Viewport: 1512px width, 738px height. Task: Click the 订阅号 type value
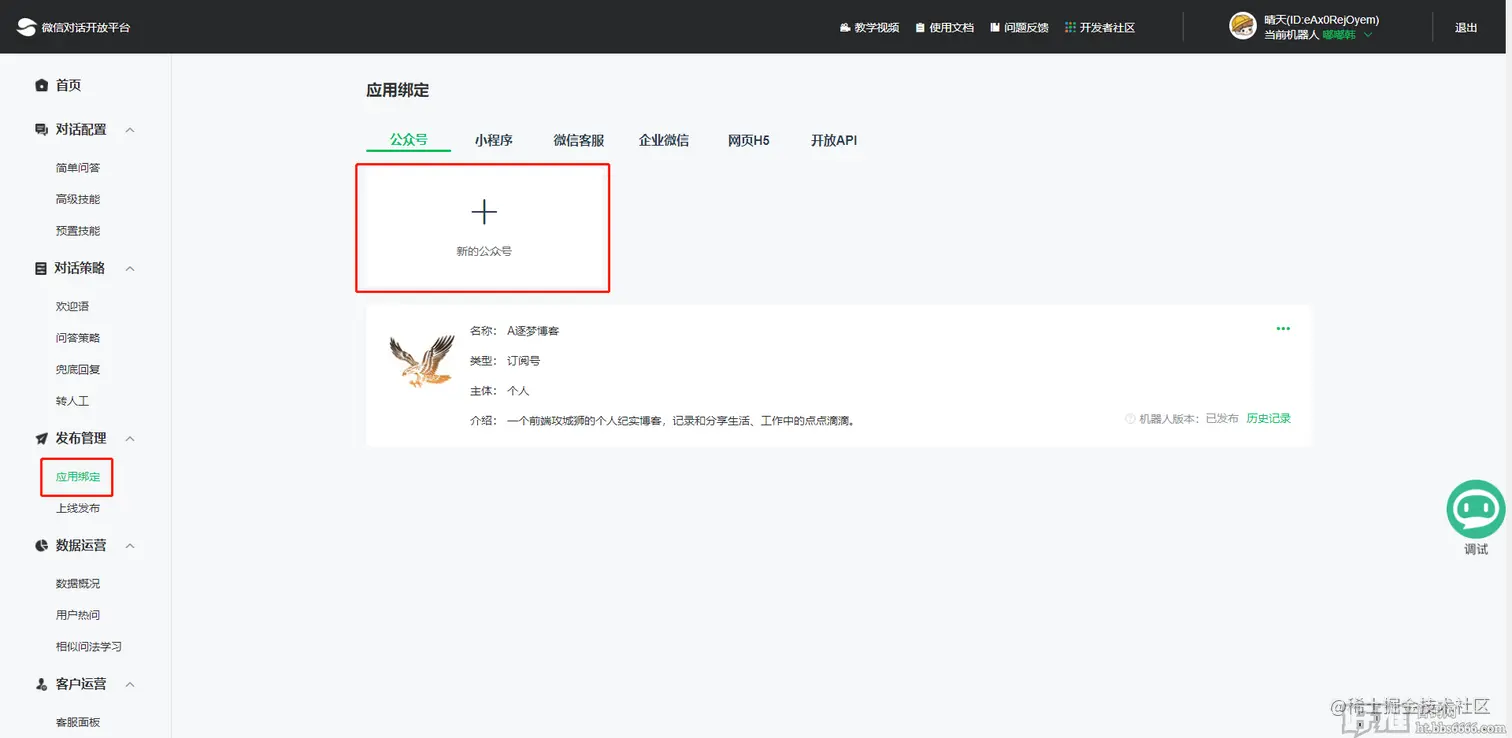pos(524,361)
